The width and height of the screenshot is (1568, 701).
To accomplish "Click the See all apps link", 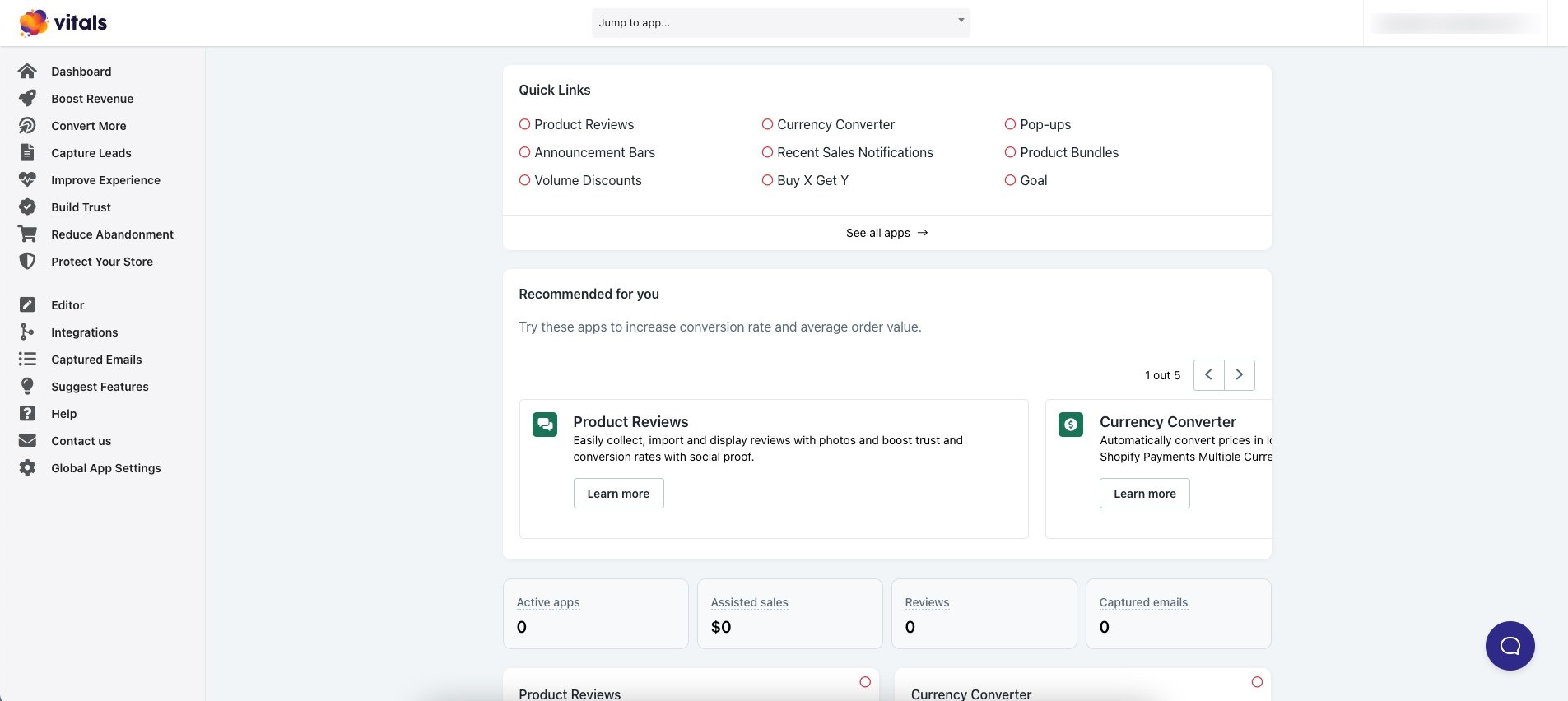I will click(887, 233).
